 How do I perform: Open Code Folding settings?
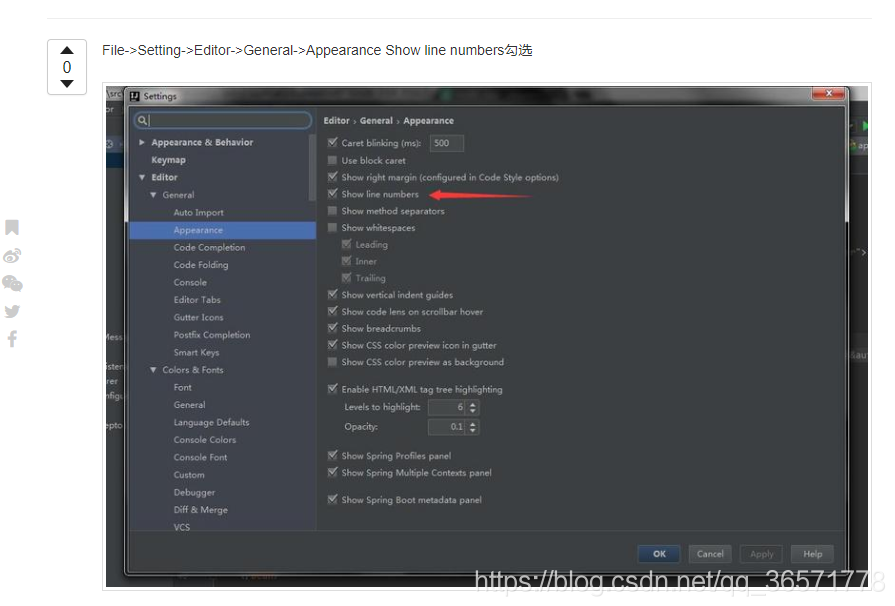201,265
